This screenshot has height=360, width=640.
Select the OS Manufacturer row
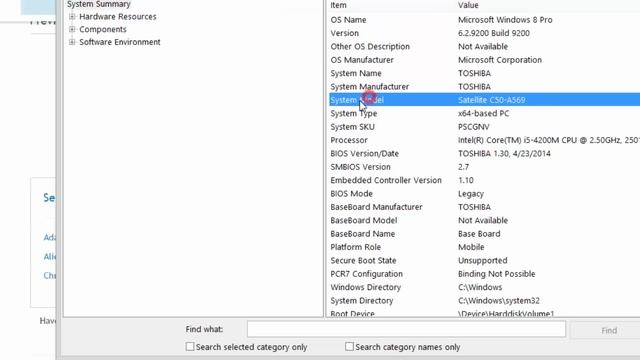coord(484,60)
